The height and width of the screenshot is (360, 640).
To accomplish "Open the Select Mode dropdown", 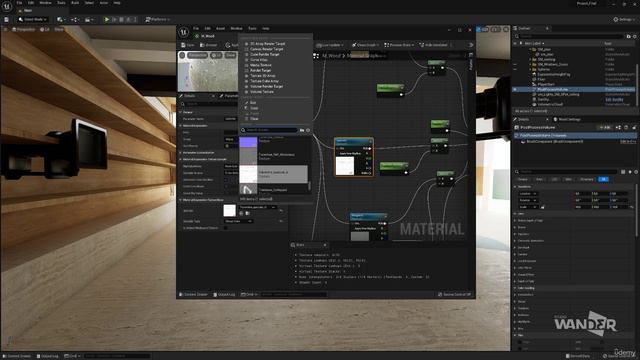I will [x=33, y=19].
